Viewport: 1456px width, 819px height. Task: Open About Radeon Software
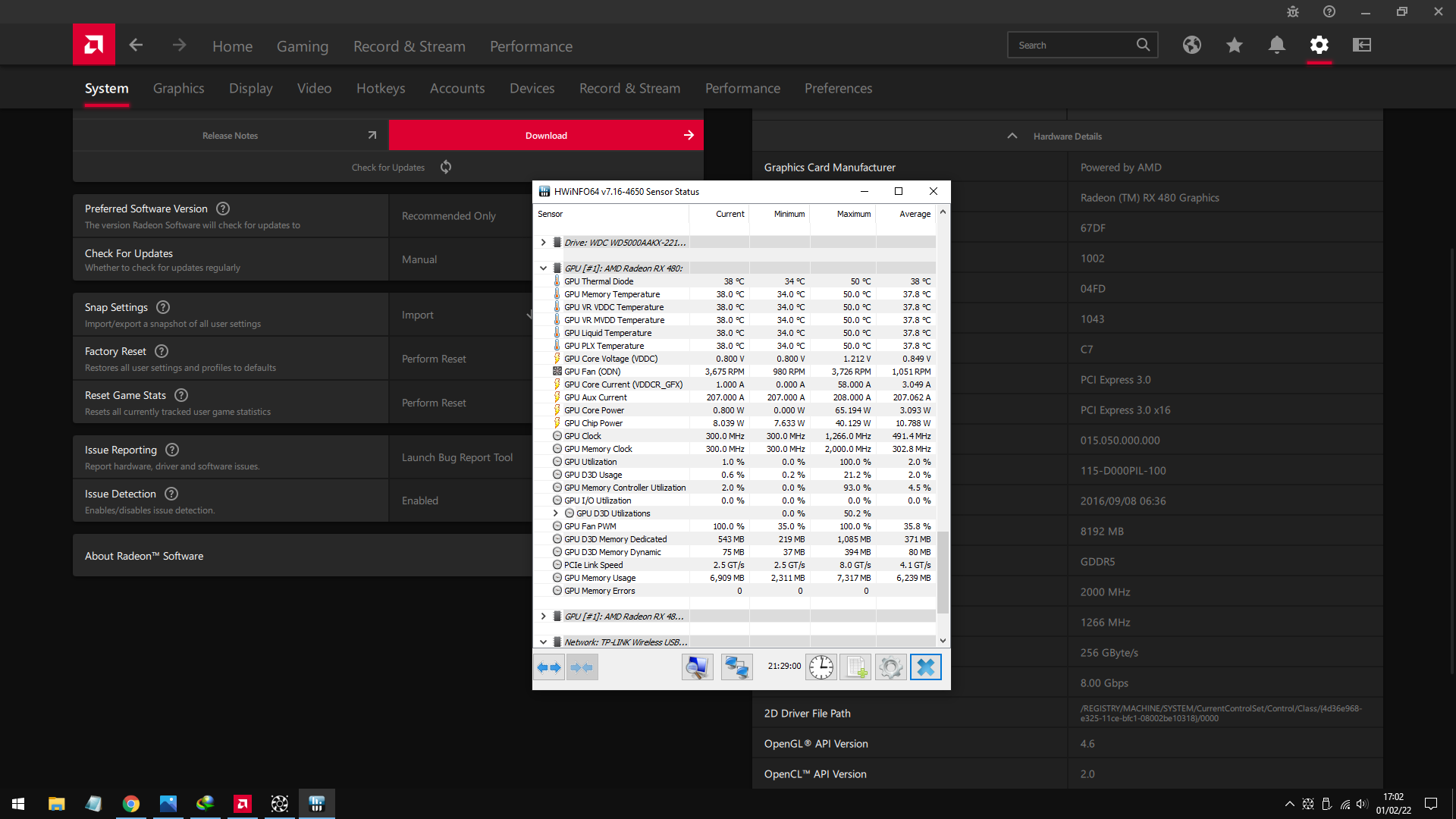tap(303, 556)
